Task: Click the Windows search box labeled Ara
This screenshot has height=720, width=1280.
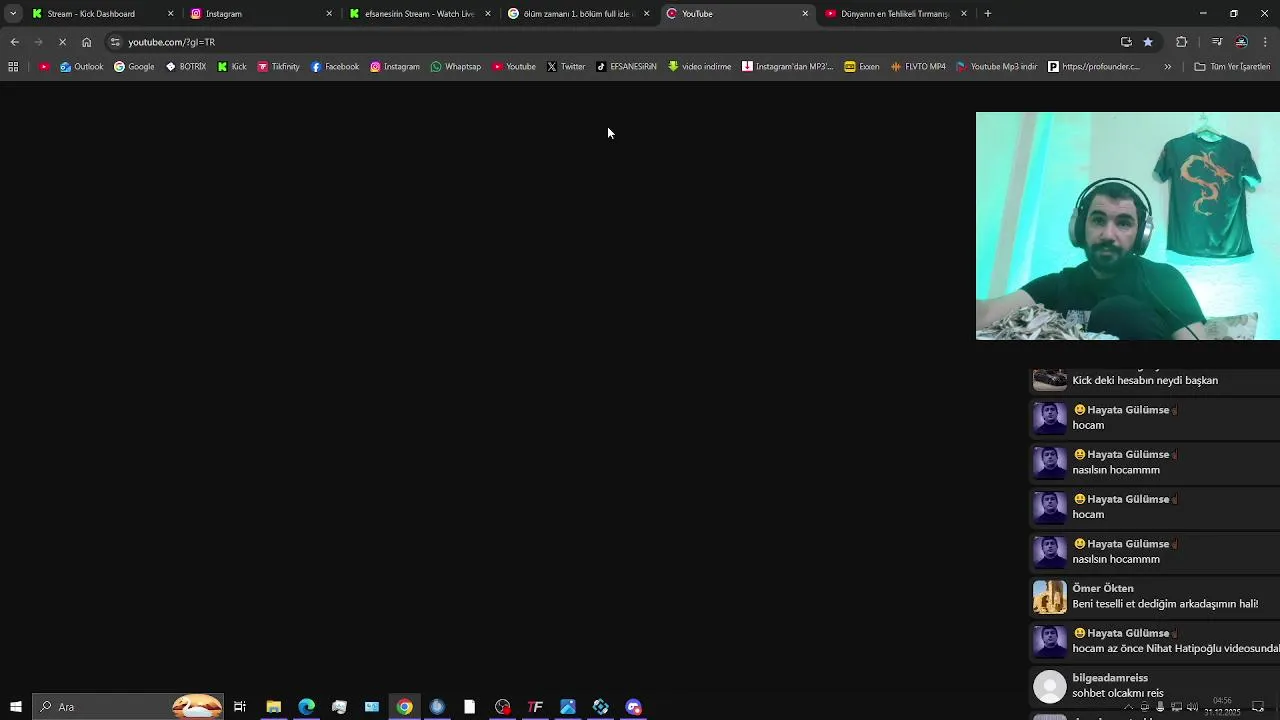Action: 128,707
